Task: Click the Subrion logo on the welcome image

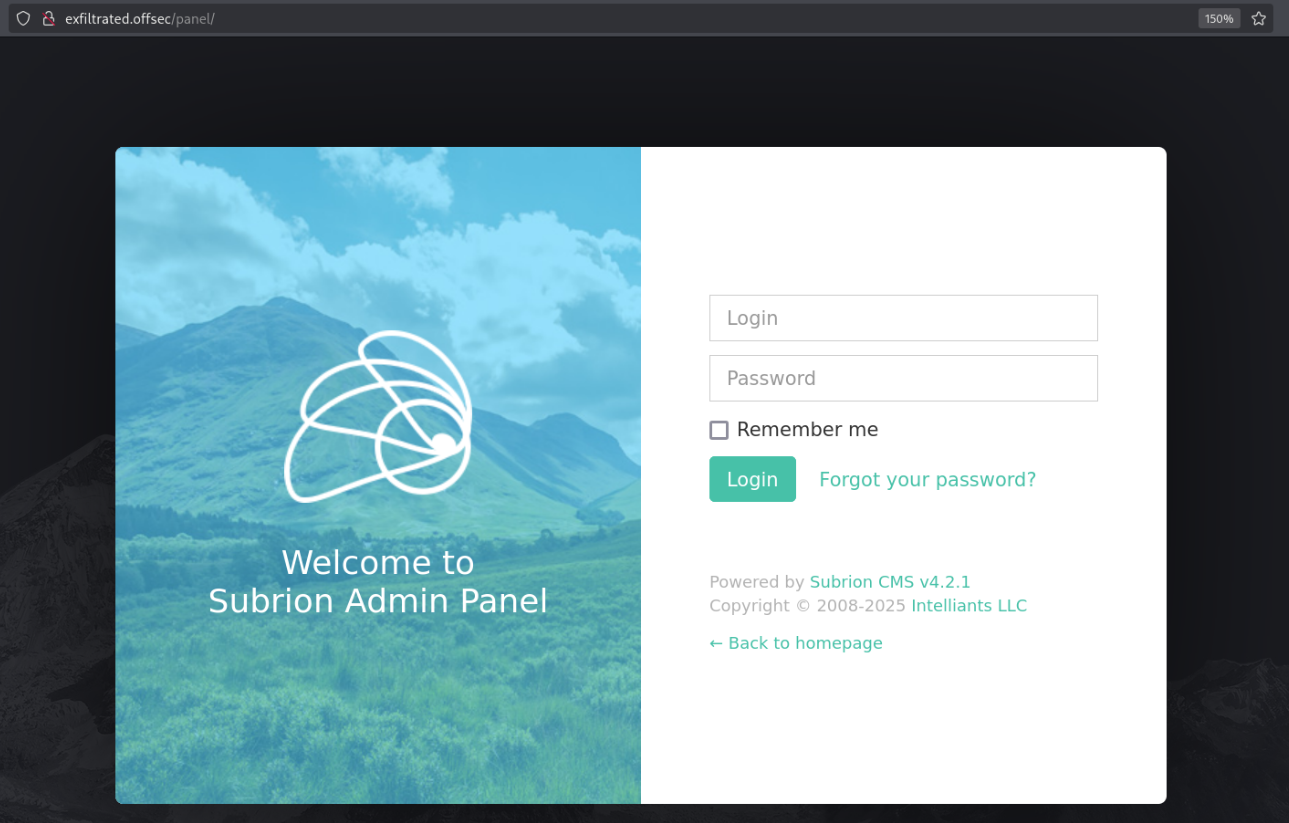Action: click(x=378, y=415)
